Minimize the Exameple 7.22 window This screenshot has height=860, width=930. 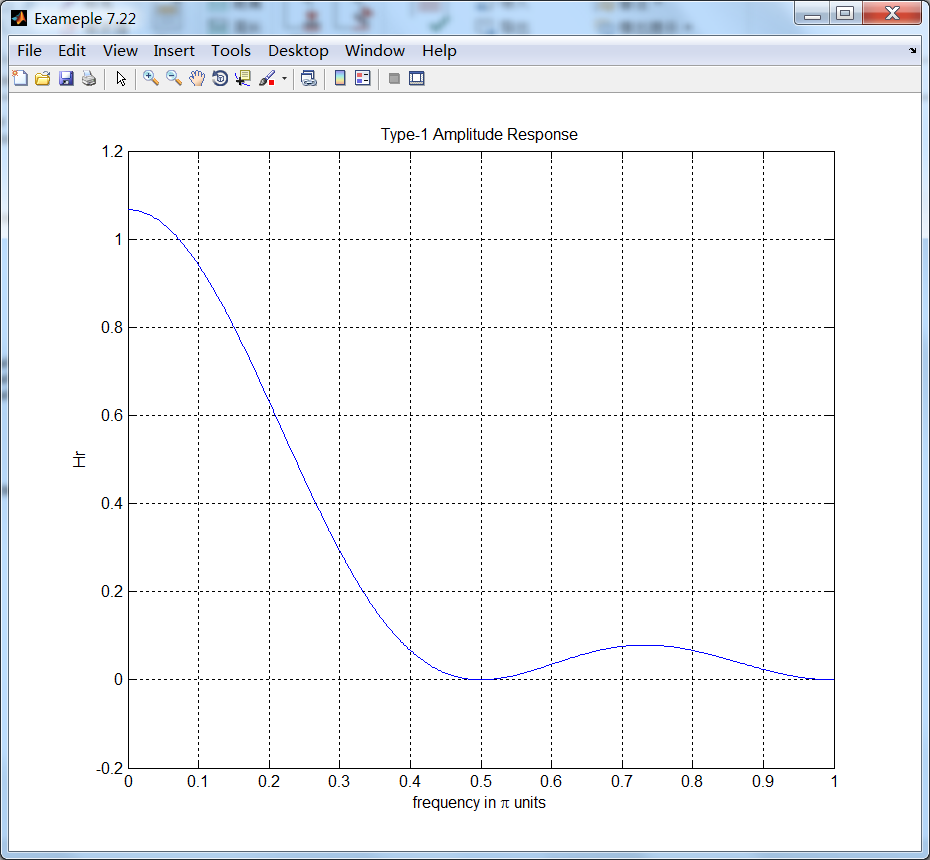(x=812, y=14)
